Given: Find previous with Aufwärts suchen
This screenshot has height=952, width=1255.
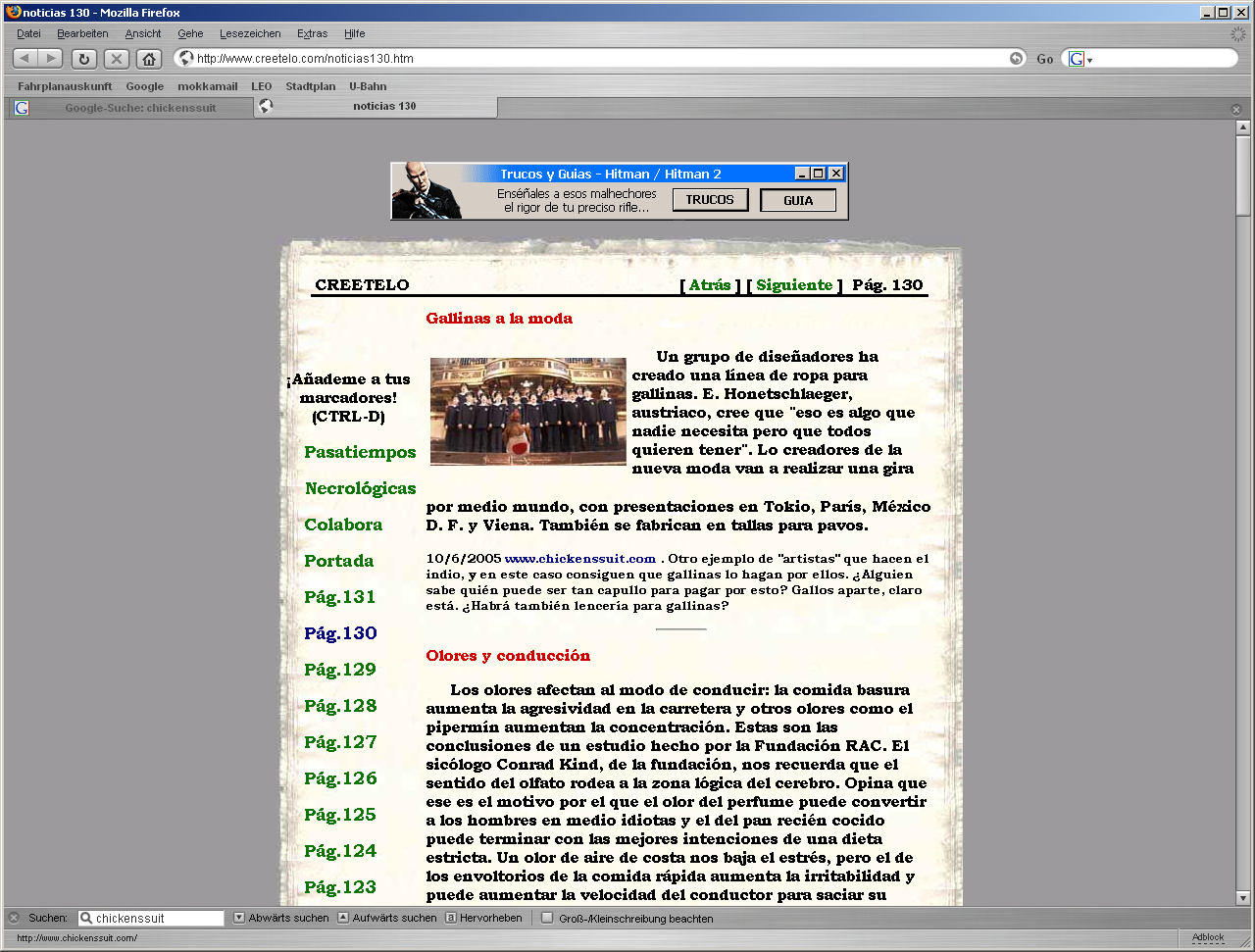Looking at the screenshot, I should (387, 919).
